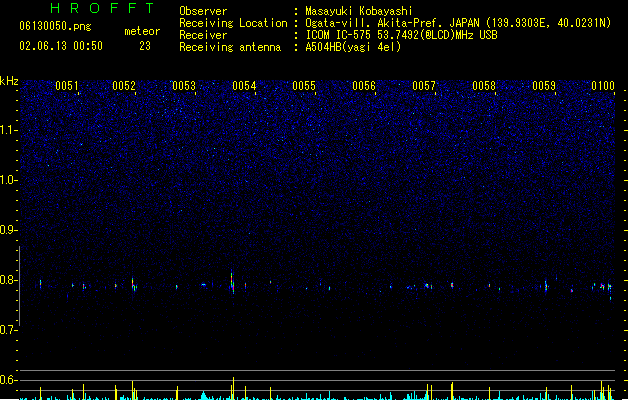
Task: Click the 0.8 kHz axis label
Action: click(x=8, y=280)
